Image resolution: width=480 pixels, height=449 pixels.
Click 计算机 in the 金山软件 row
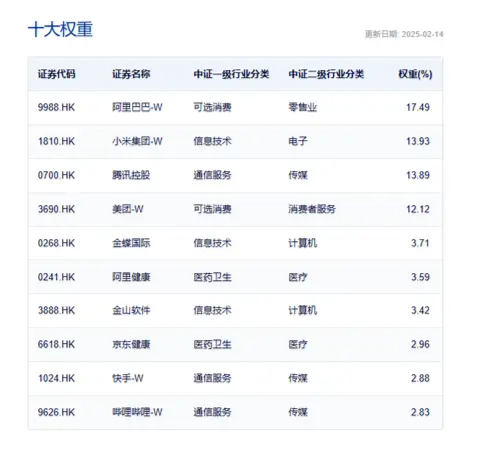pyautogui.click(x=303, y=310)
